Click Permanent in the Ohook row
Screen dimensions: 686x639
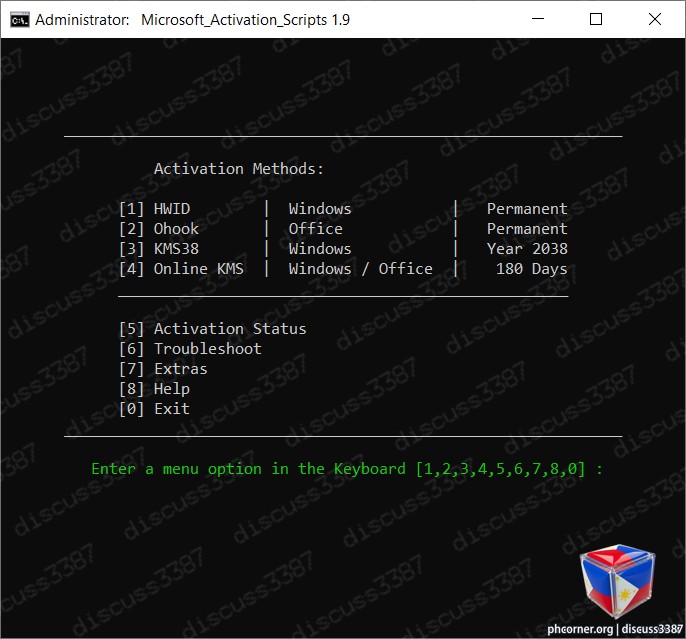point(527,229)
